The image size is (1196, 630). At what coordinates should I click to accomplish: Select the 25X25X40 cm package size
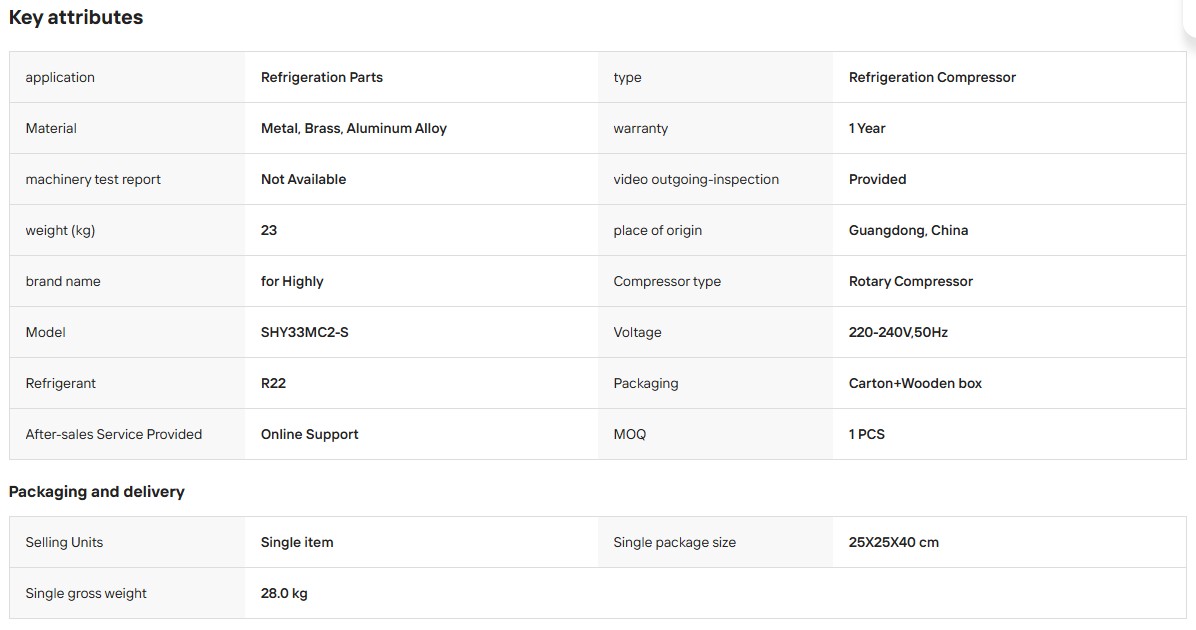pyautogui.click(x=894, y=543)
